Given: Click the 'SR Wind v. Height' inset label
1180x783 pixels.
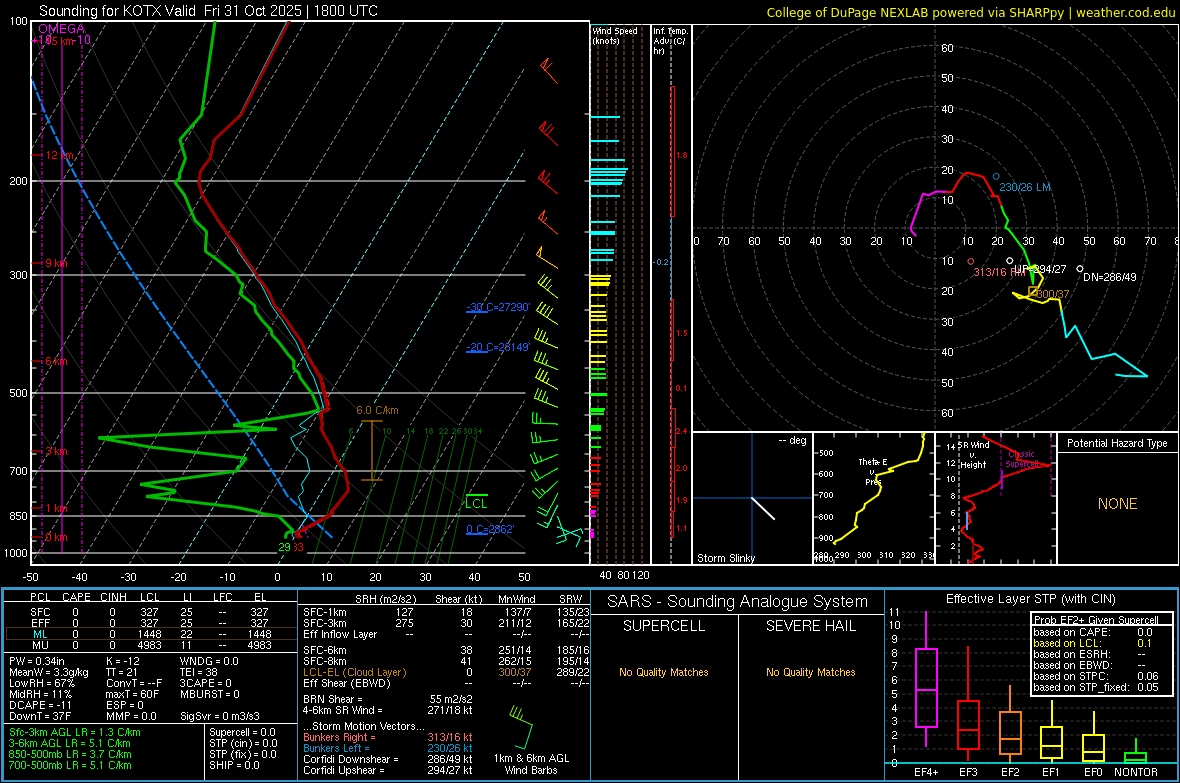Looking at the screenshot, I should pyautogui.click(x=973, y=455).
